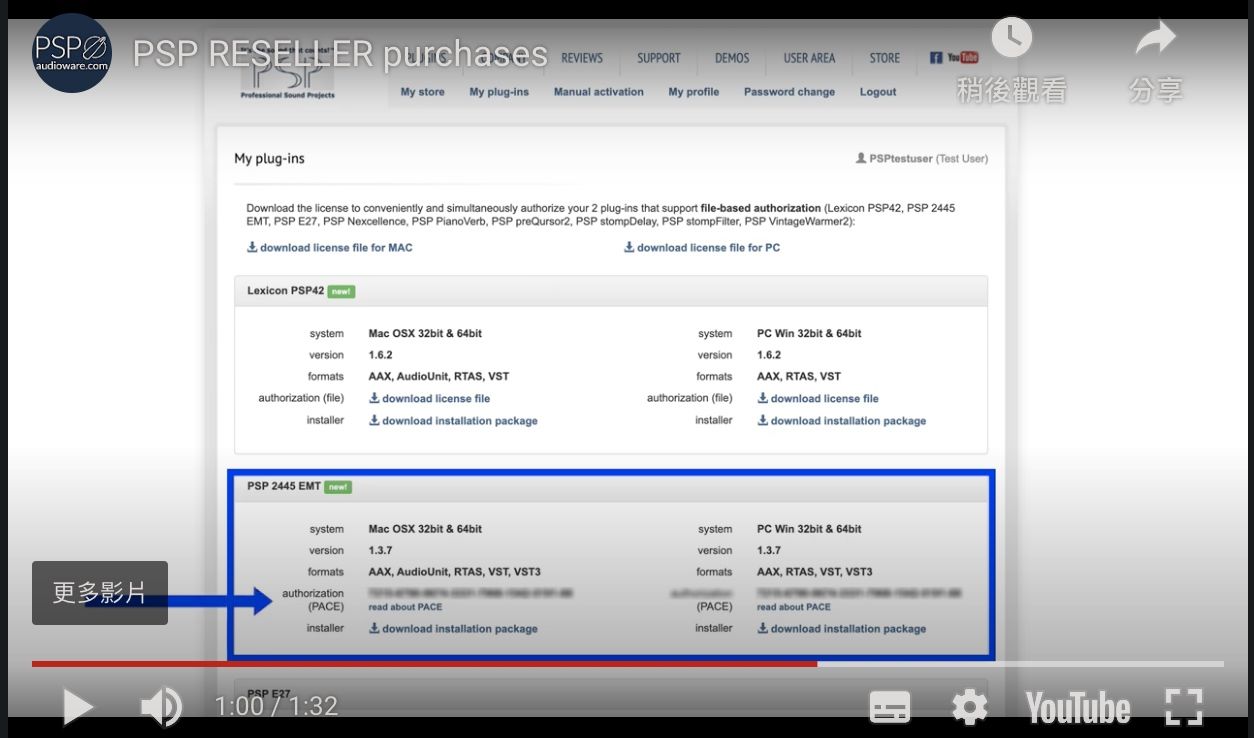
Task: Click the PSPtestuser (Test User) label
Action: pyautogui.click(x=922, y=159)
